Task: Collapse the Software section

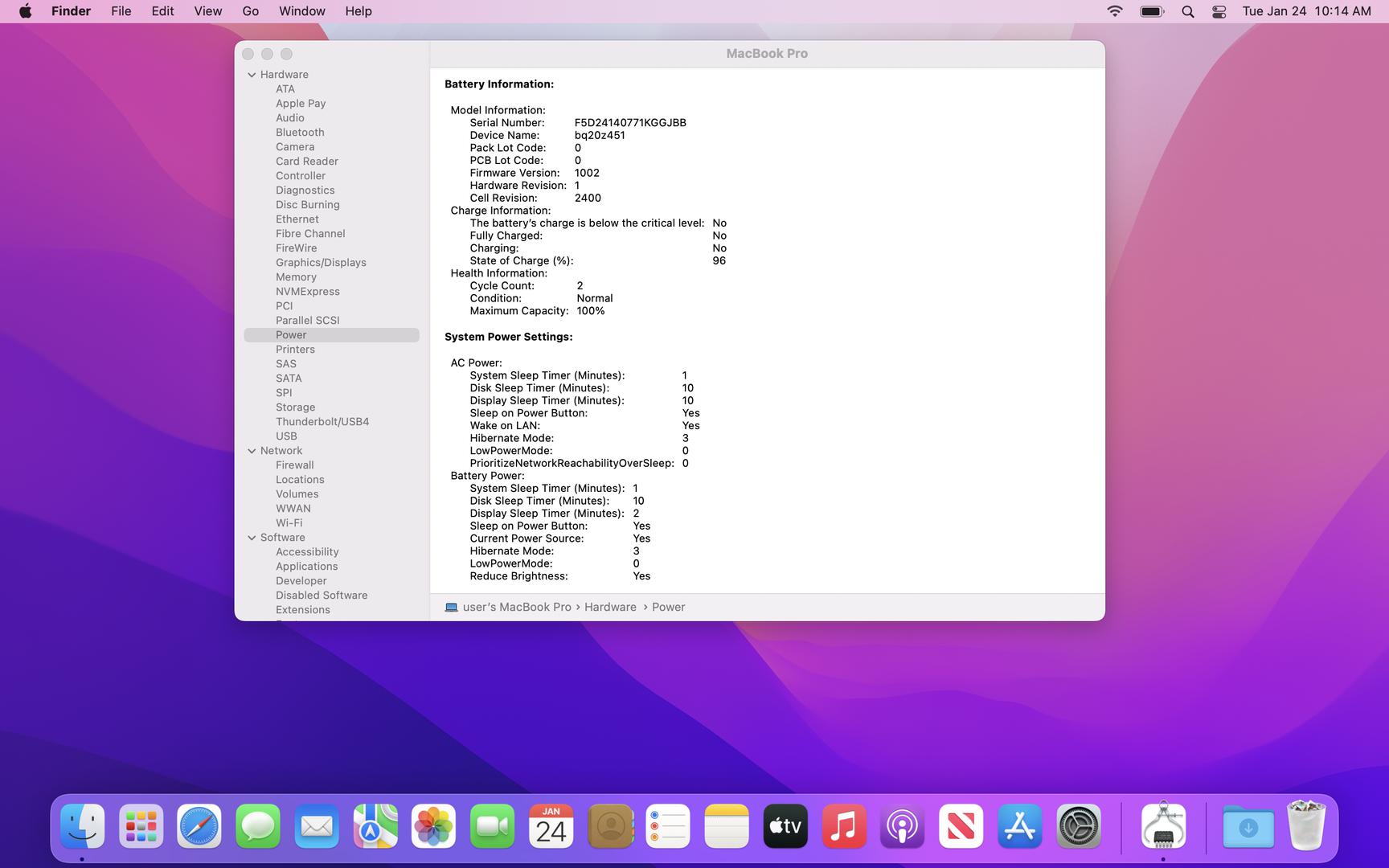Action: [252, 538]
